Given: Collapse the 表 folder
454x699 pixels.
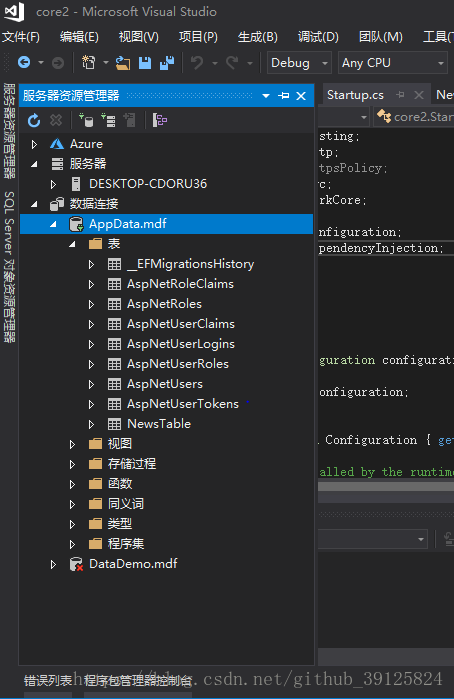Looking at the screenshot, I should (x=72, y=244).
